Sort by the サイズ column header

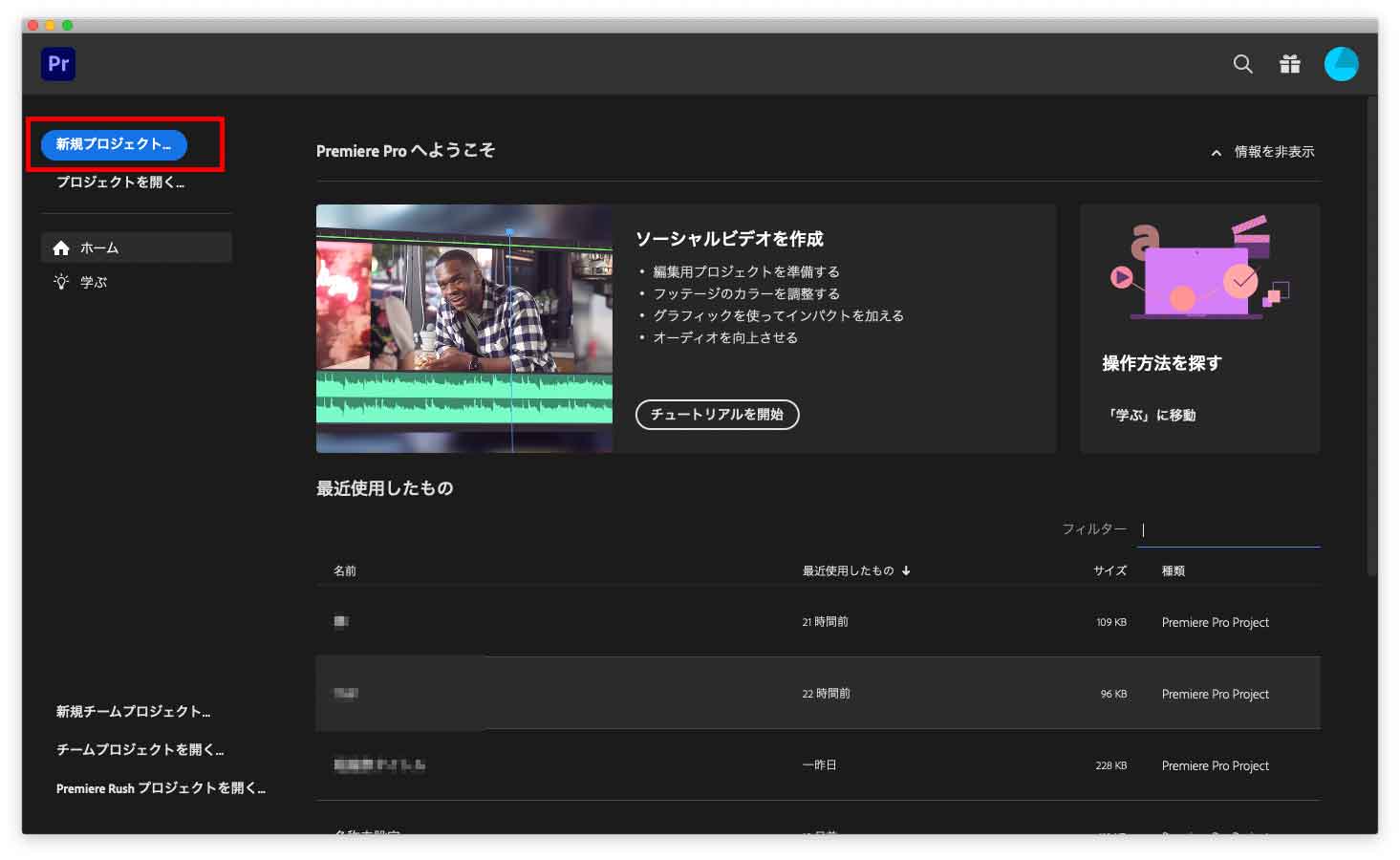pos(1109,570)
